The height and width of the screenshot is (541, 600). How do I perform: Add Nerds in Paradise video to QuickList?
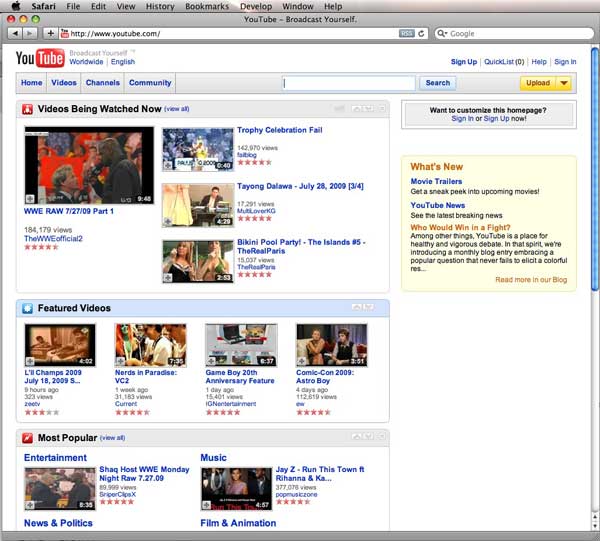(121, 361)
